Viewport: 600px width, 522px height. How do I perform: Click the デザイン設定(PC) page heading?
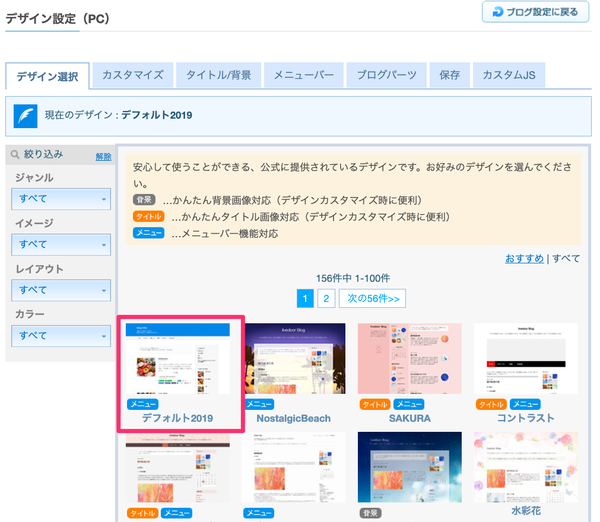(57, 18)
